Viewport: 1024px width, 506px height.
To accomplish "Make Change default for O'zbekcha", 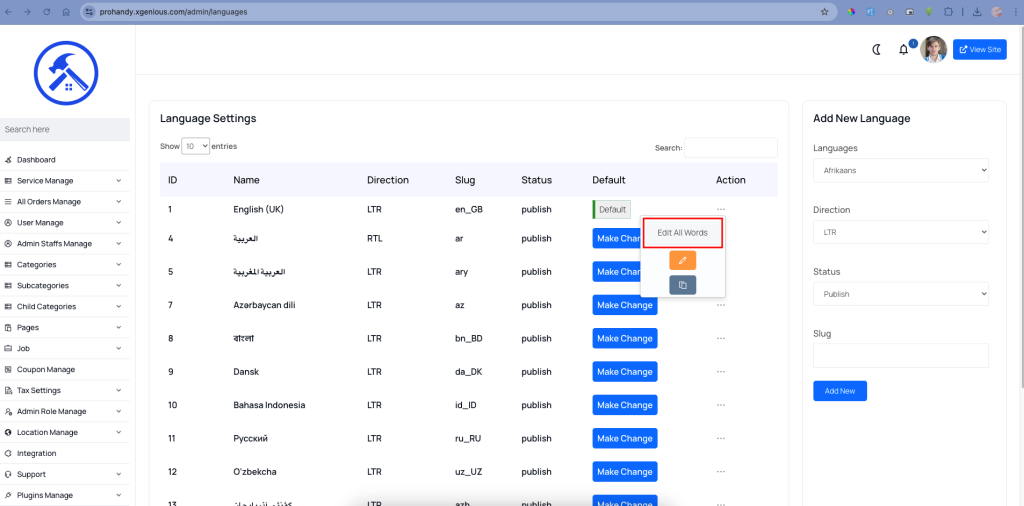I will (x=624, y=472).
